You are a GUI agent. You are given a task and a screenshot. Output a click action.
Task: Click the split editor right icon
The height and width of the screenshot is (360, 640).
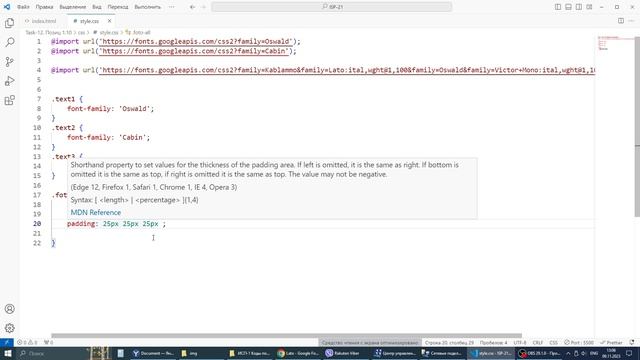(621, 21)
